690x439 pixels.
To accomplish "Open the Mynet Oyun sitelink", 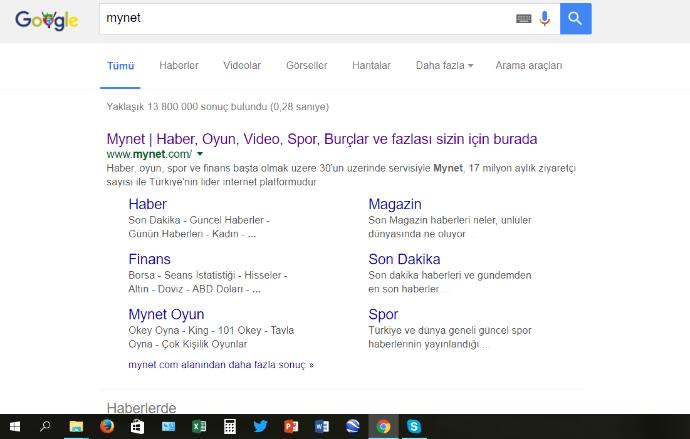I will [x=166, y=314].
